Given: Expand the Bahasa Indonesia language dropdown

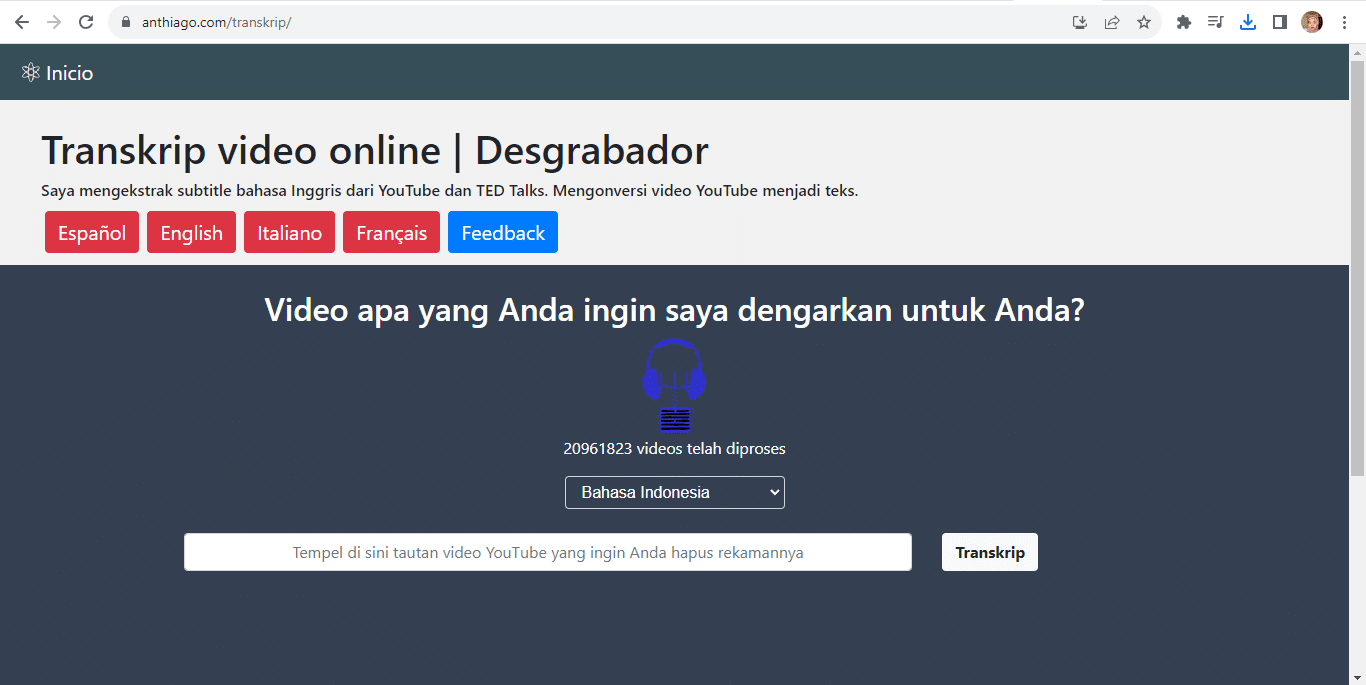Looking at the screenshot, I should point(674,492).
